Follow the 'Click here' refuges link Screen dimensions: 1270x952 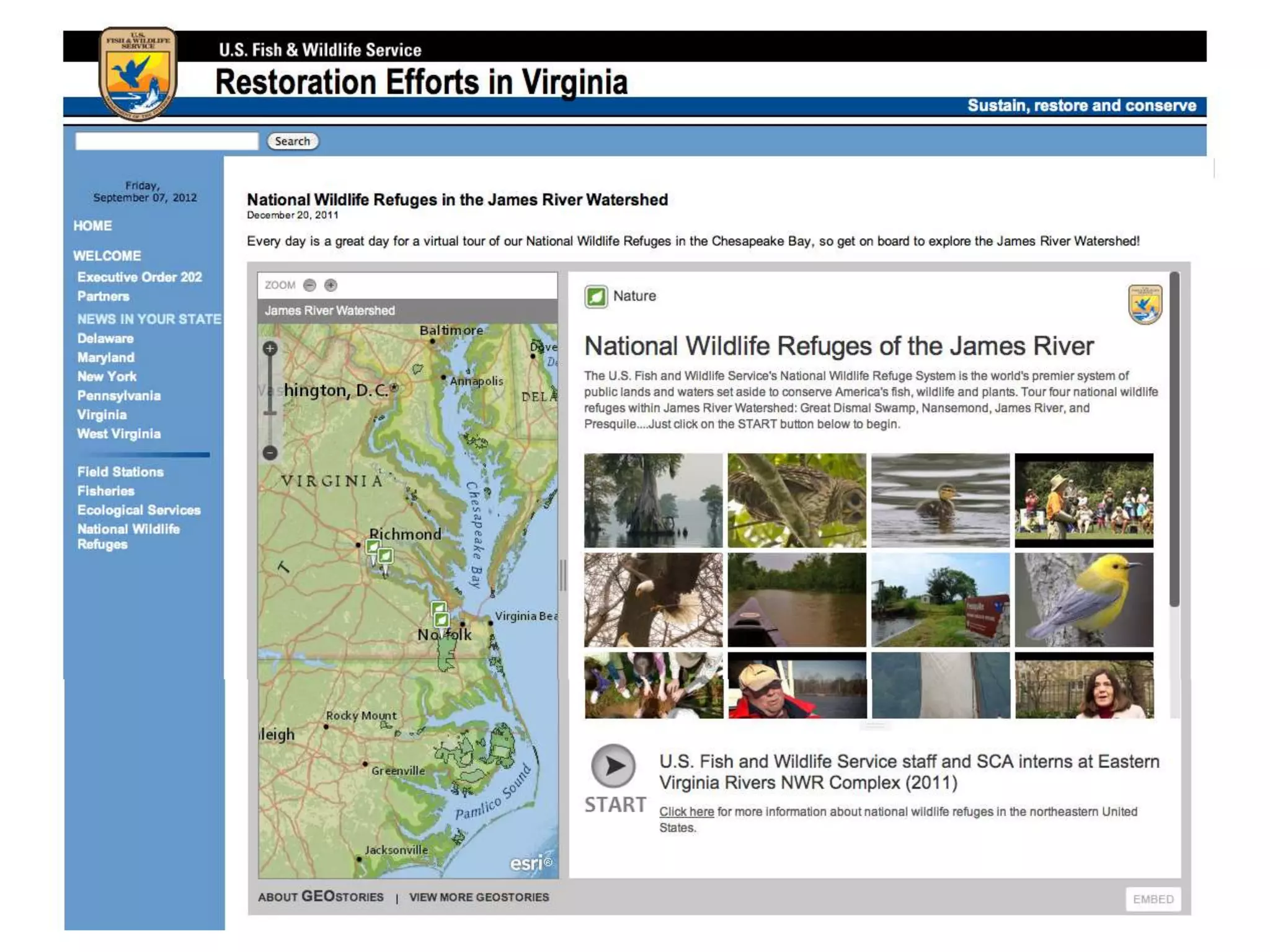686,811
